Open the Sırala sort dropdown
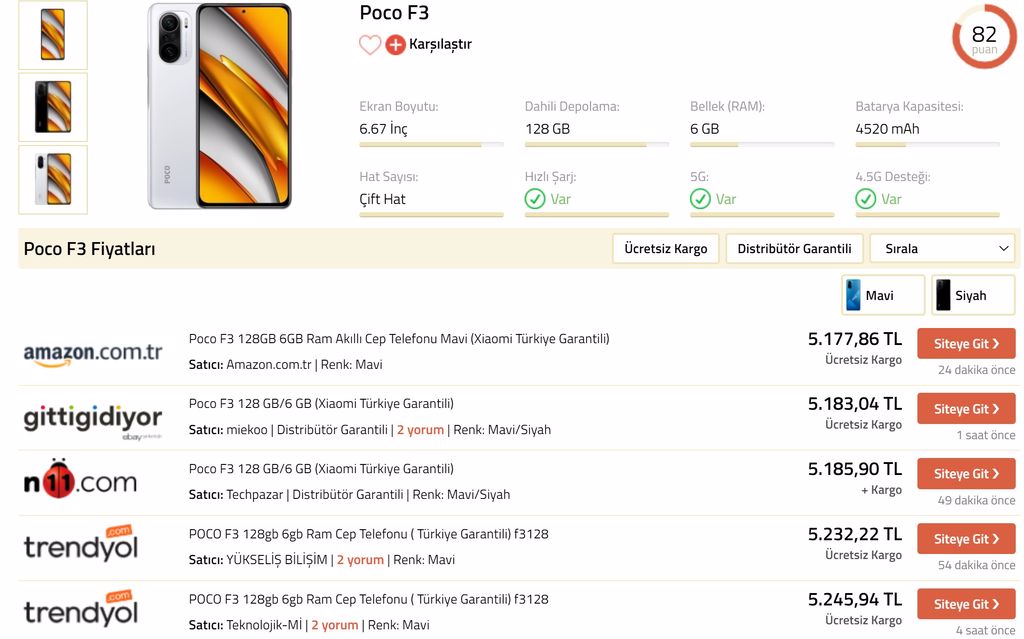1024x639 pixels. pyautogui.click(x=942, y=249)
